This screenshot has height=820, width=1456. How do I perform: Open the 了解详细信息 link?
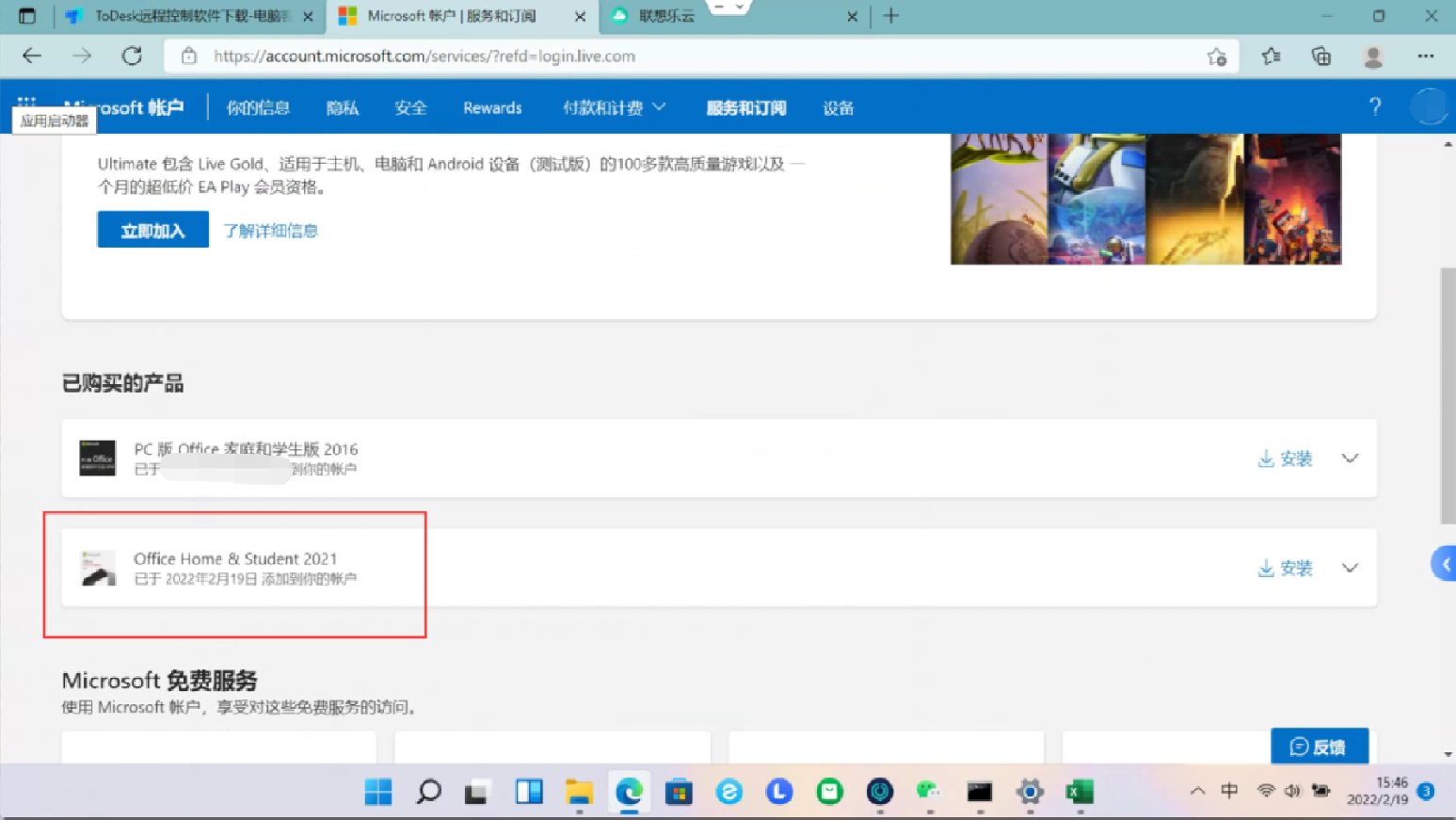click(x=271, y=231)
